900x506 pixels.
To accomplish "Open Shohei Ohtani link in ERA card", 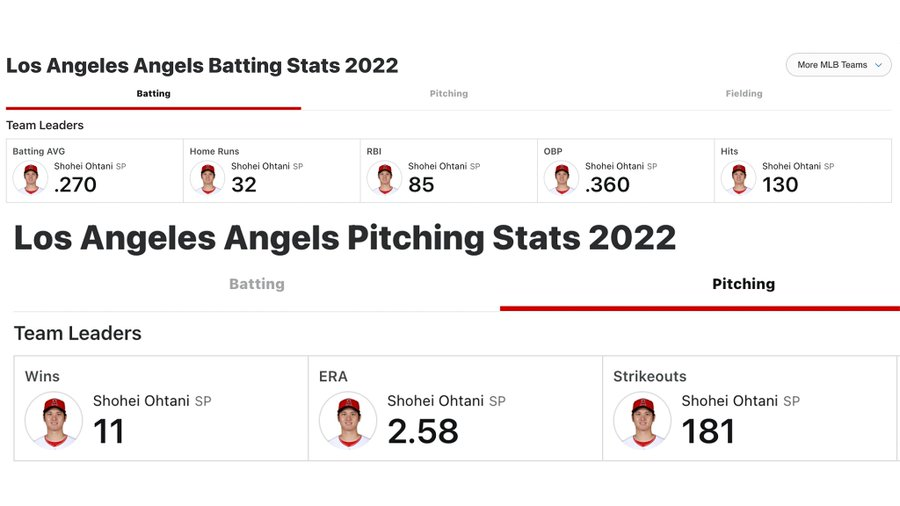I will 435,400.
